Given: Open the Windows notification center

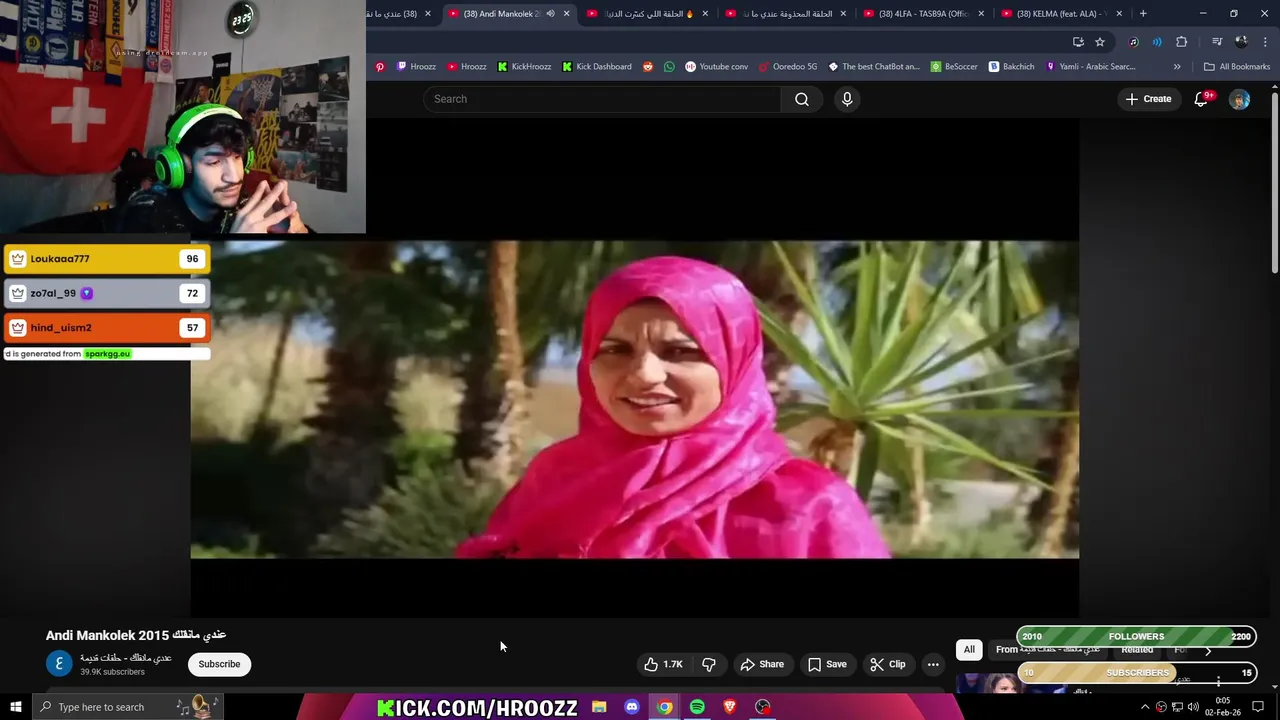Looking at the screenshot, I should [1258, 707].
